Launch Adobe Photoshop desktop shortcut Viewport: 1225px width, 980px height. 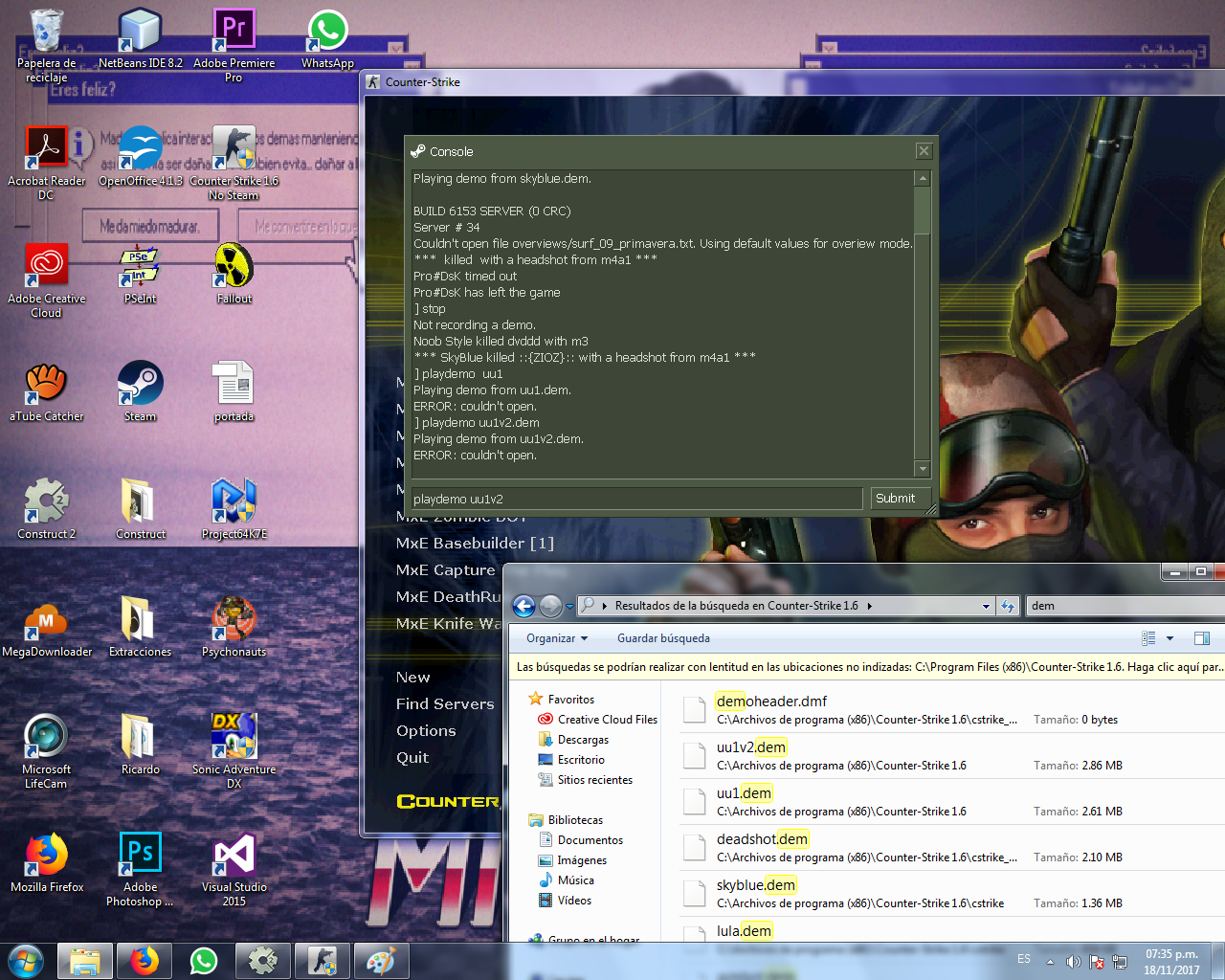point(140,870)
